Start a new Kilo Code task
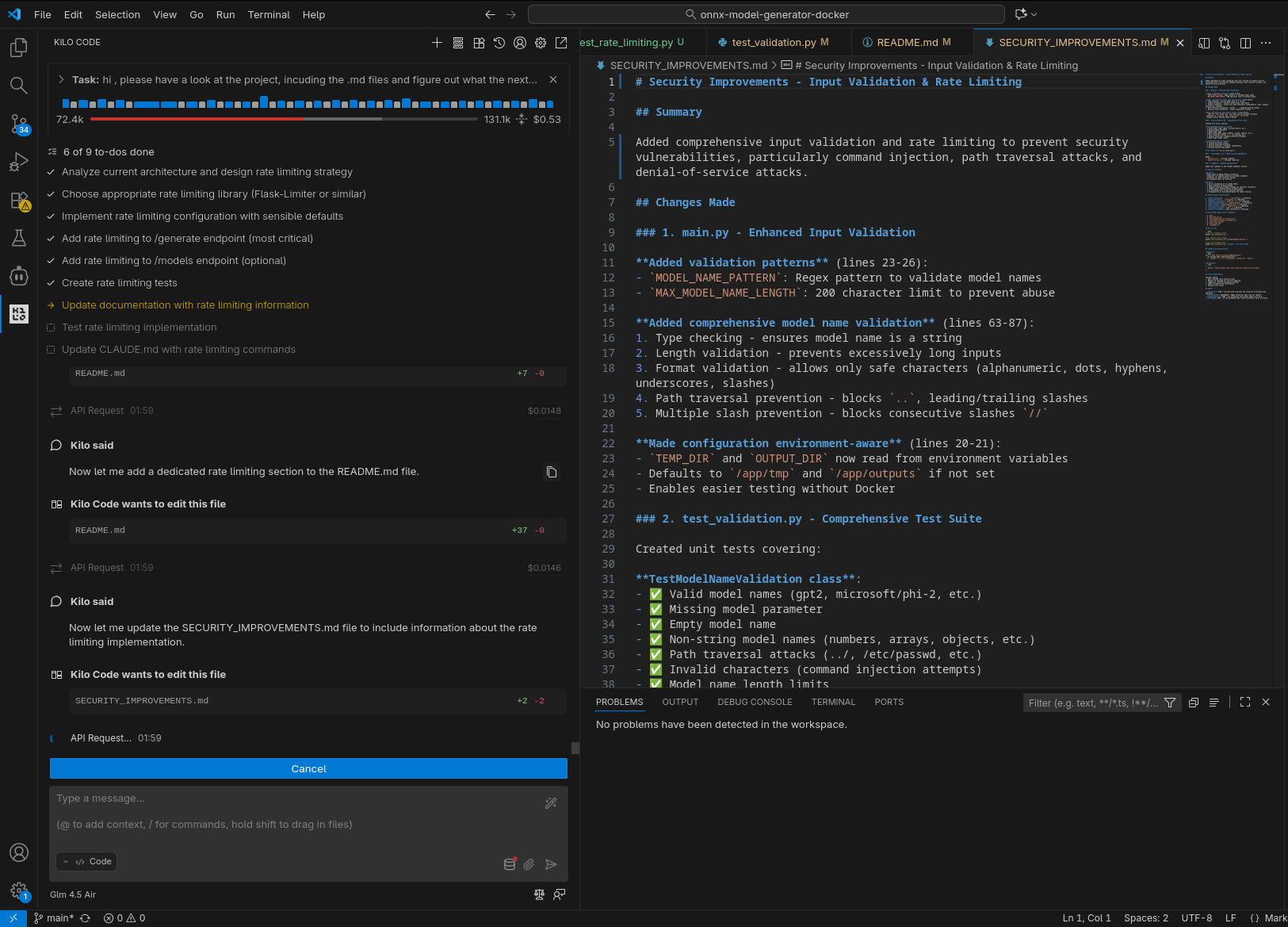1288x927 pixels. pyautogui.click(x=437, y=43)
